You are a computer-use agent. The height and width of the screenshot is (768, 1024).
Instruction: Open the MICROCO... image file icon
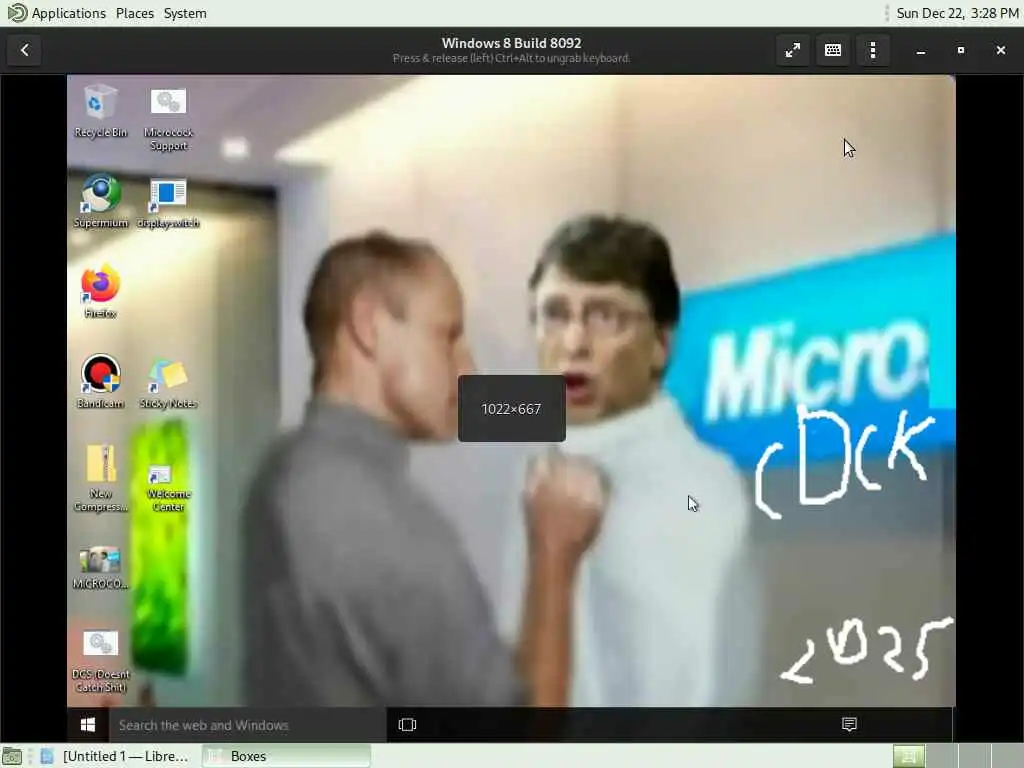tap(100, 568)
